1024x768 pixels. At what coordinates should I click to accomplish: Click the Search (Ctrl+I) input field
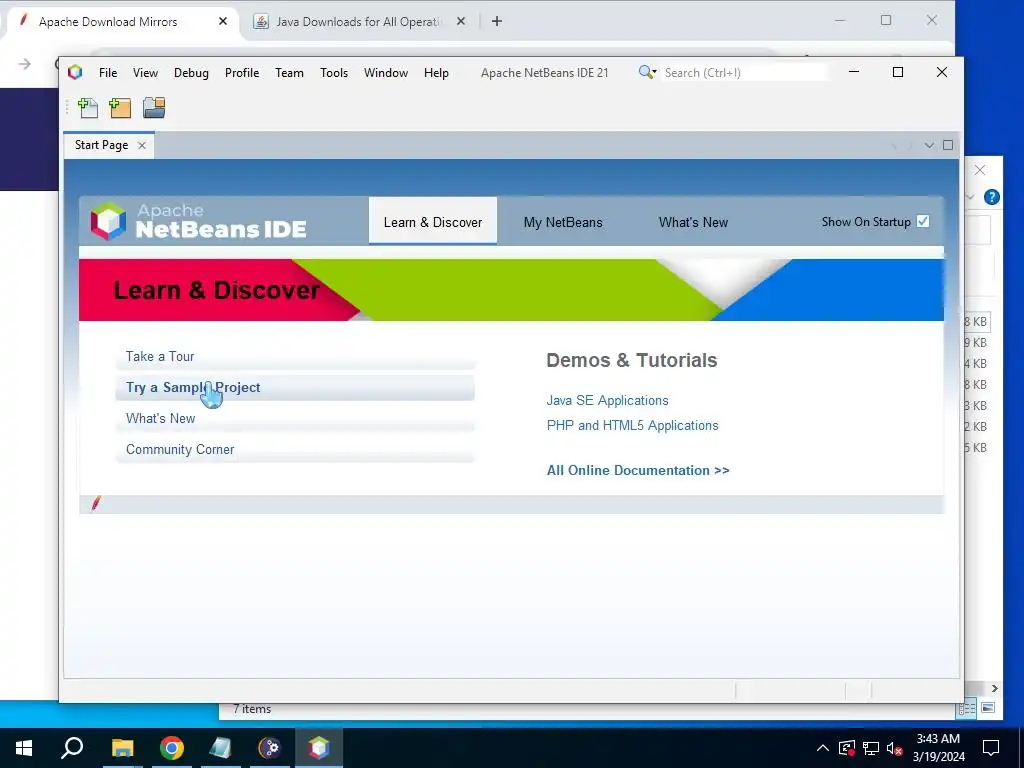[x=744, y=72]
